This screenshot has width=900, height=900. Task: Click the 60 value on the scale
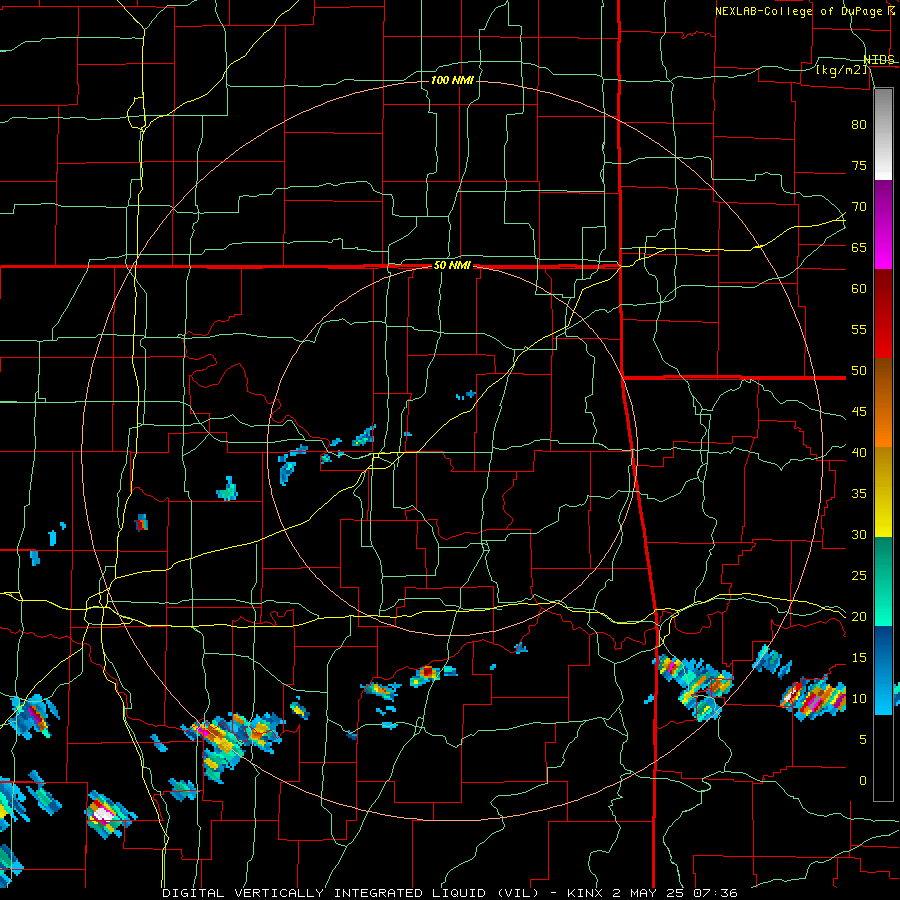[859, 289]
